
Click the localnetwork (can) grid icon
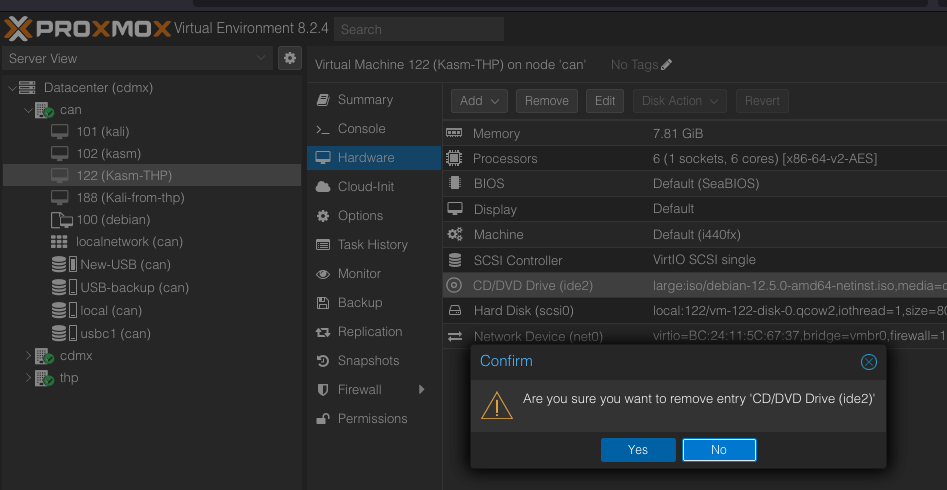[60, 242]
